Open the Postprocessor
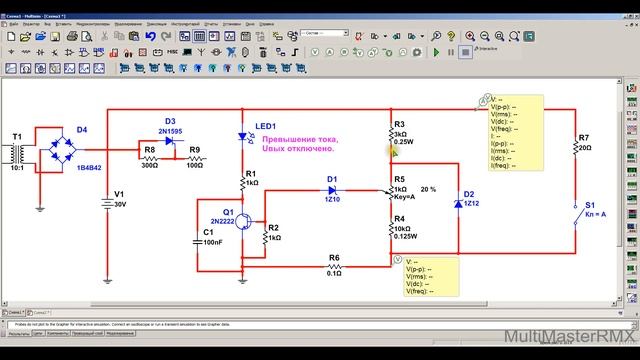This screenshot has height=360, width=640. click(x=245, y=37)
